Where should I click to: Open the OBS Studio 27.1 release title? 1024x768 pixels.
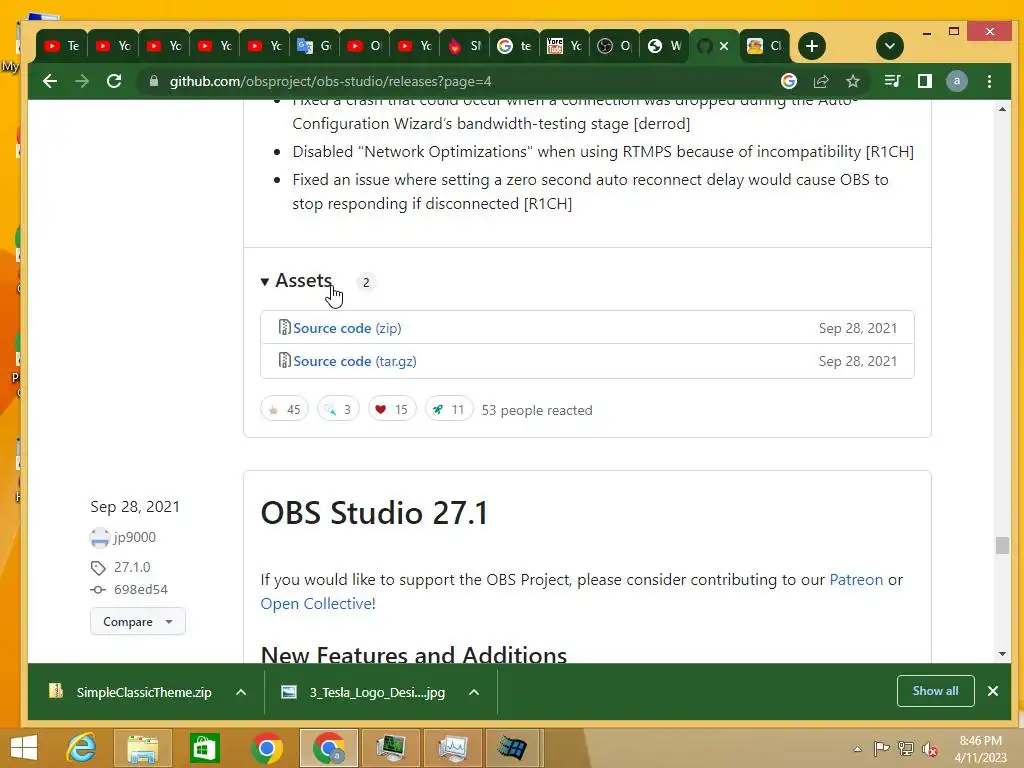tap(374, 513)
